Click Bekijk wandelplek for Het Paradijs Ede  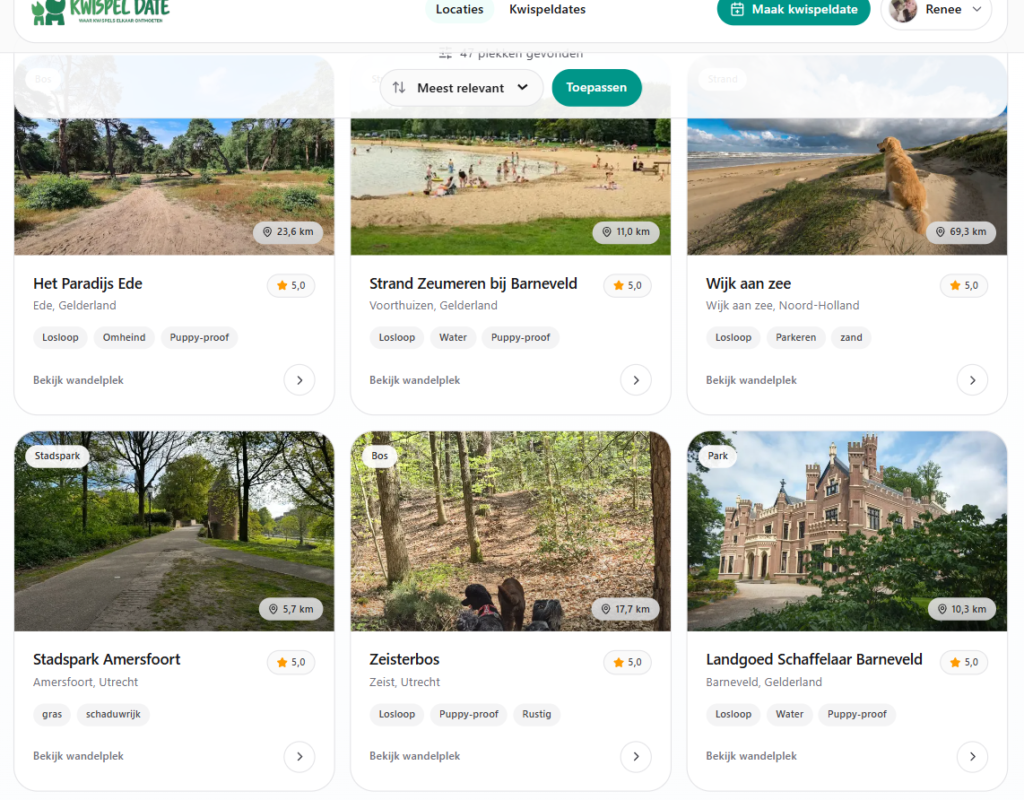click(78, 380)
